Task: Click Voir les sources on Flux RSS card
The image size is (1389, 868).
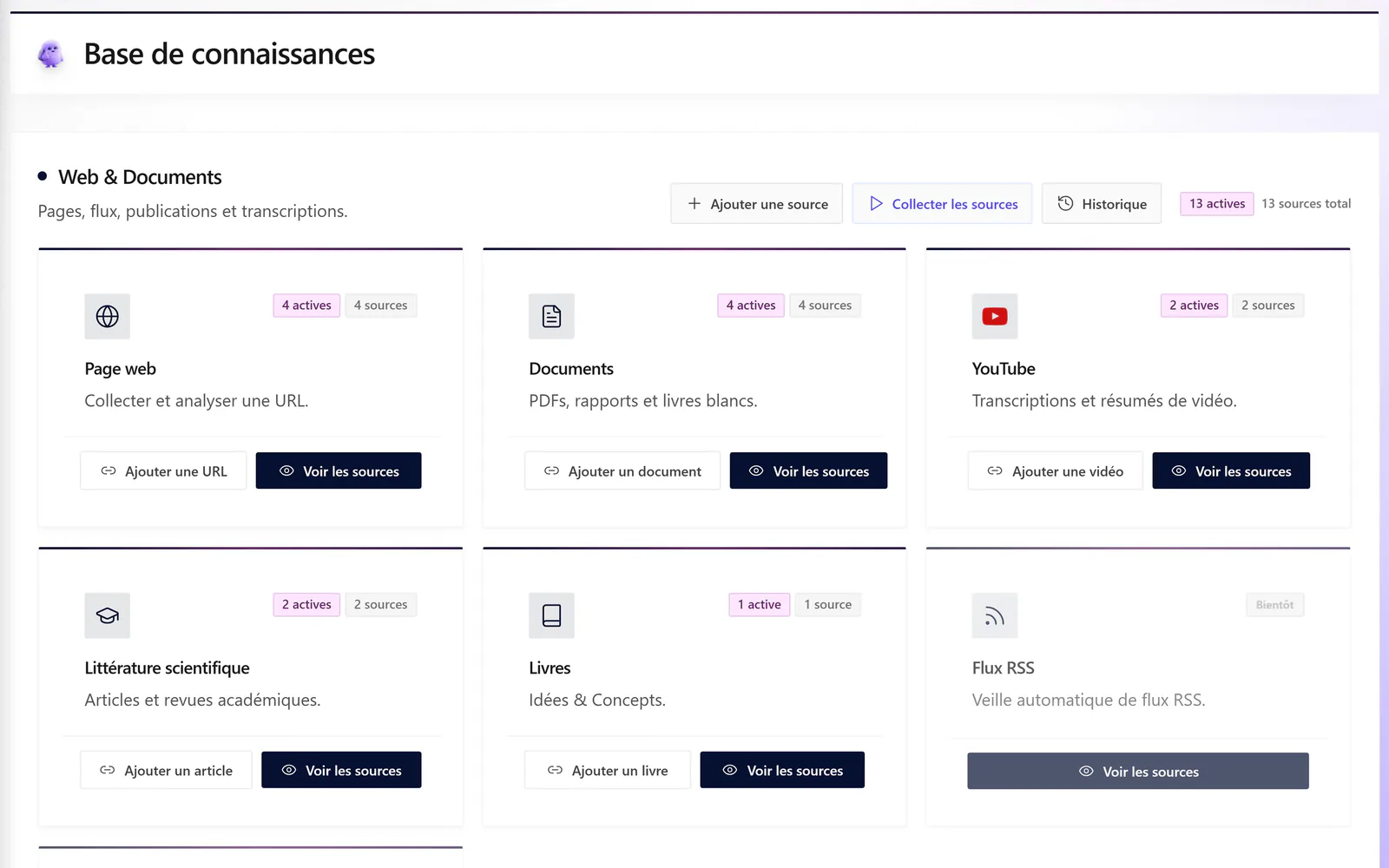Action: point(1138,772)
